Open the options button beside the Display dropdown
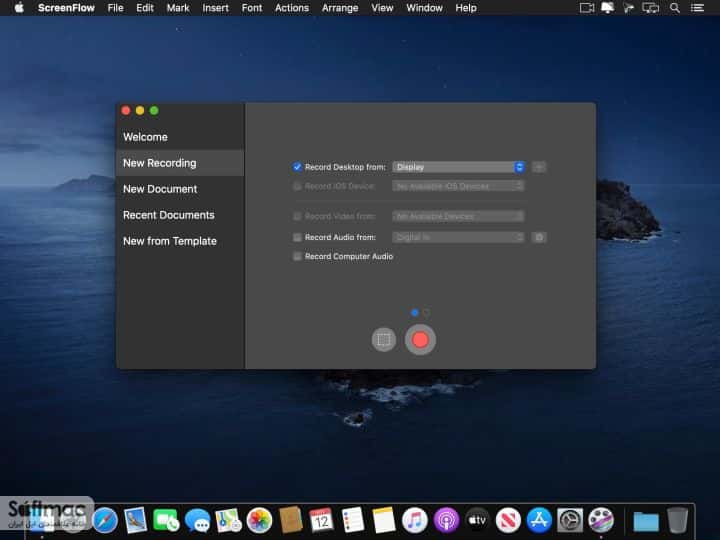The height and width of the screenshot is (540, 720). [x=539, y=167]
